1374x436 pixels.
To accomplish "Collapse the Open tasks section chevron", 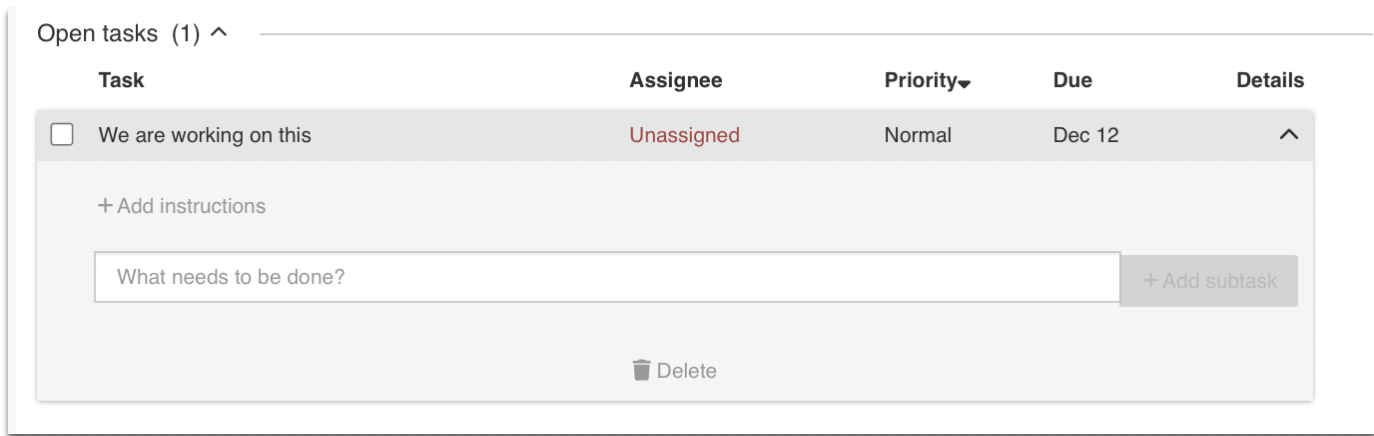I will [220, 32].
